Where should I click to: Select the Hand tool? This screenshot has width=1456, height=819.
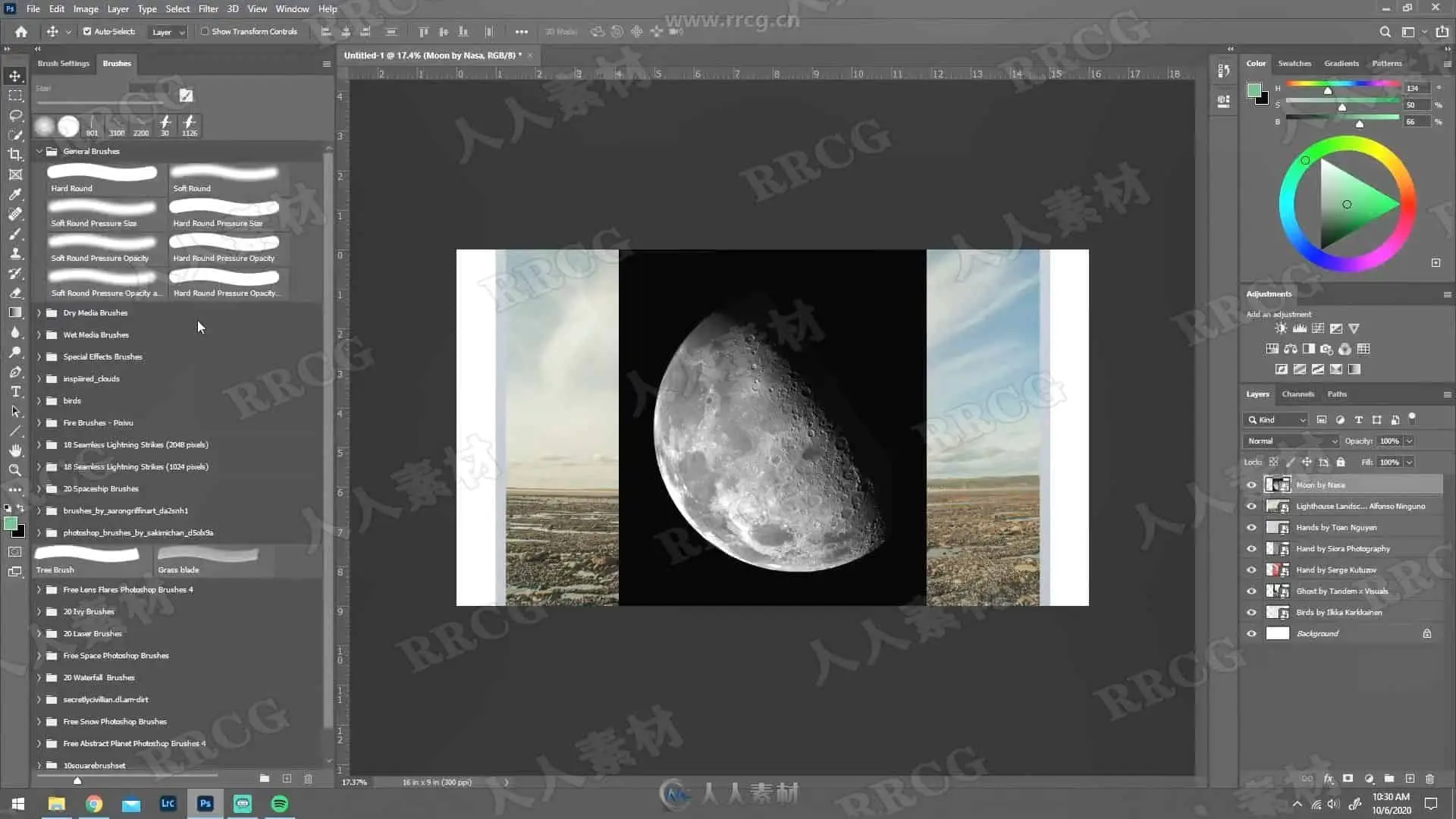(x=15, y=450)
